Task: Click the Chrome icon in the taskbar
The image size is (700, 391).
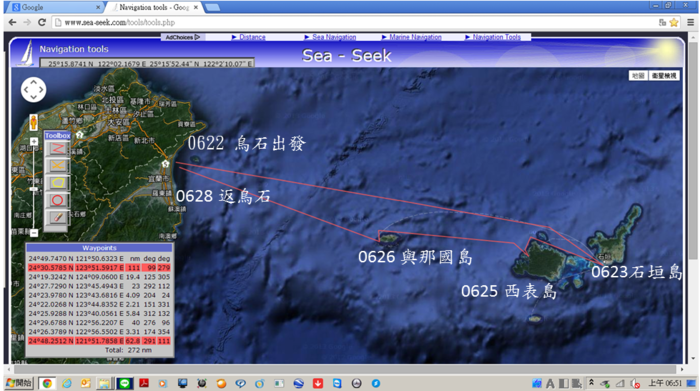Action: coord(47,383)
